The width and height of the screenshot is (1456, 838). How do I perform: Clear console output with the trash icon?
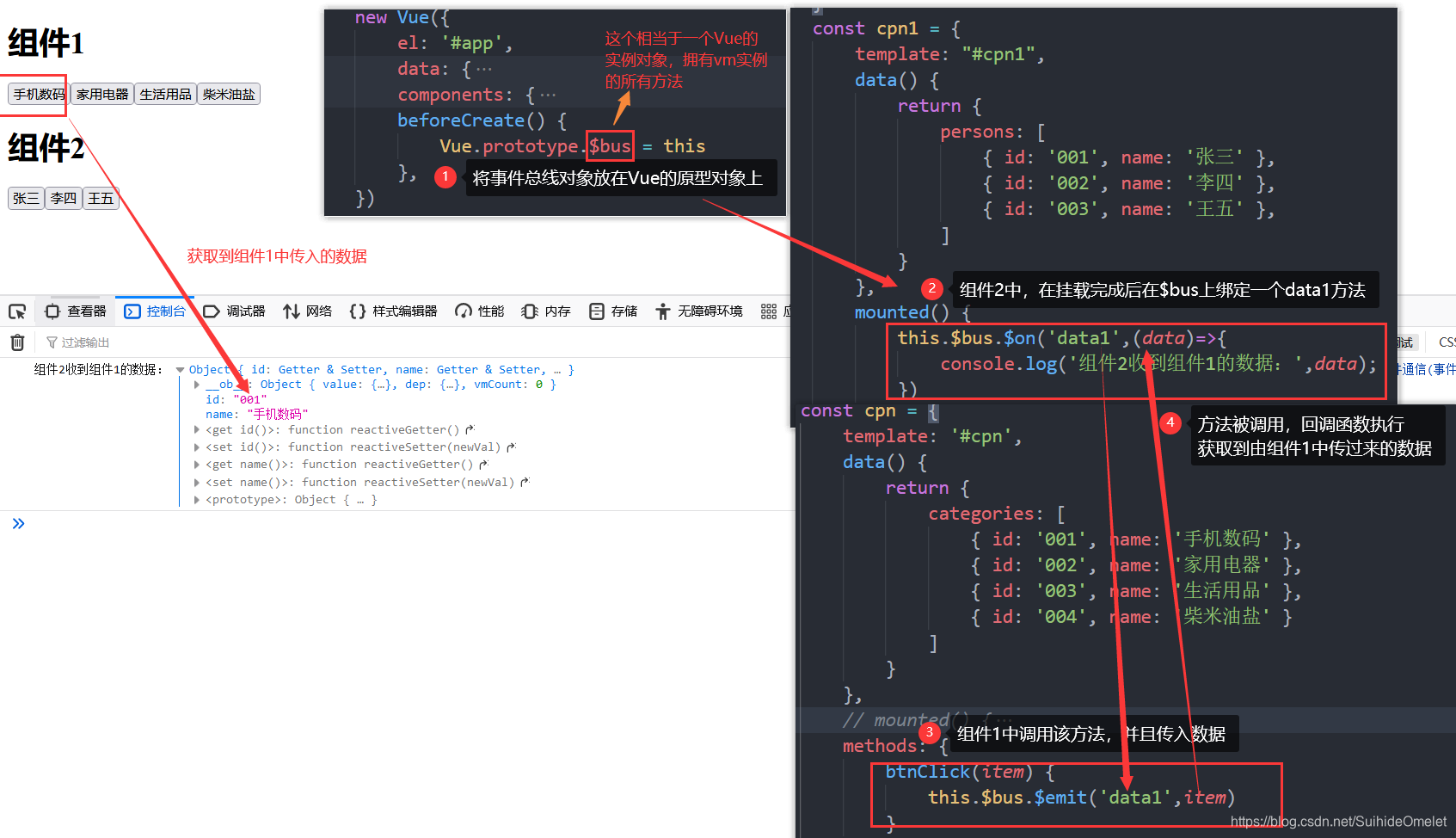point(17,342)
